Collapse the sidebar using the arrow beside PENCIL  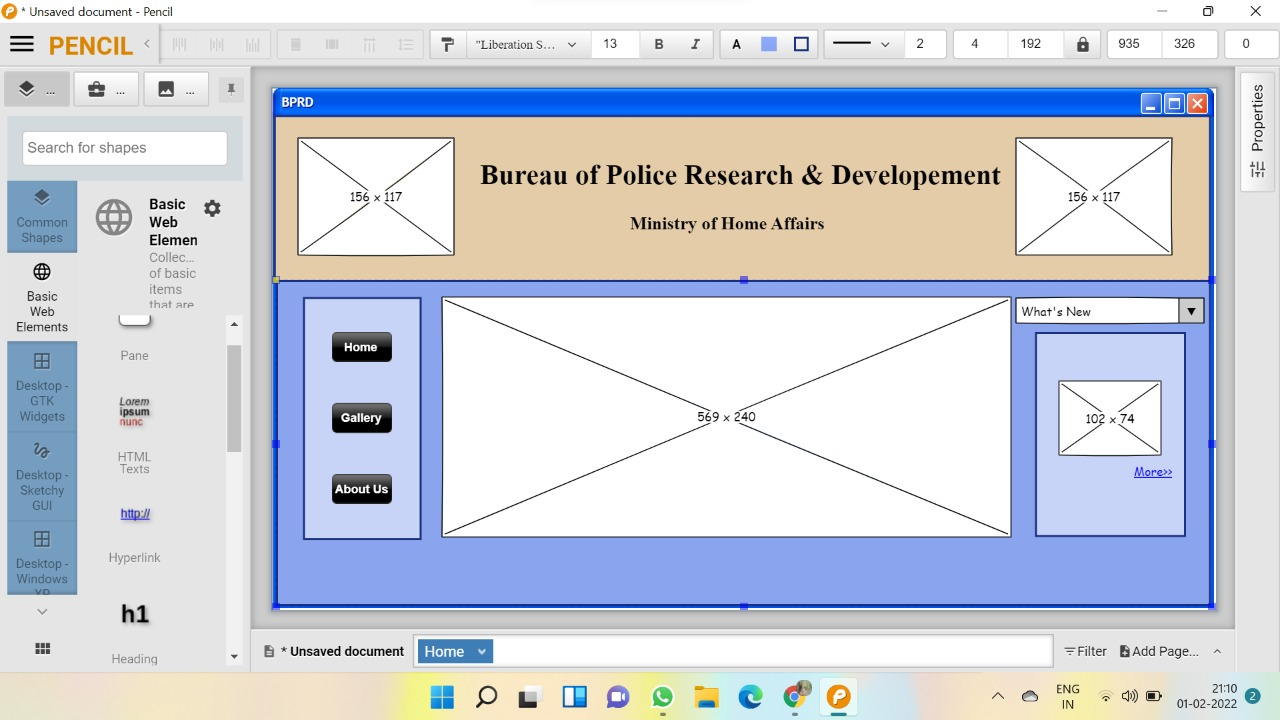point(147,44)
